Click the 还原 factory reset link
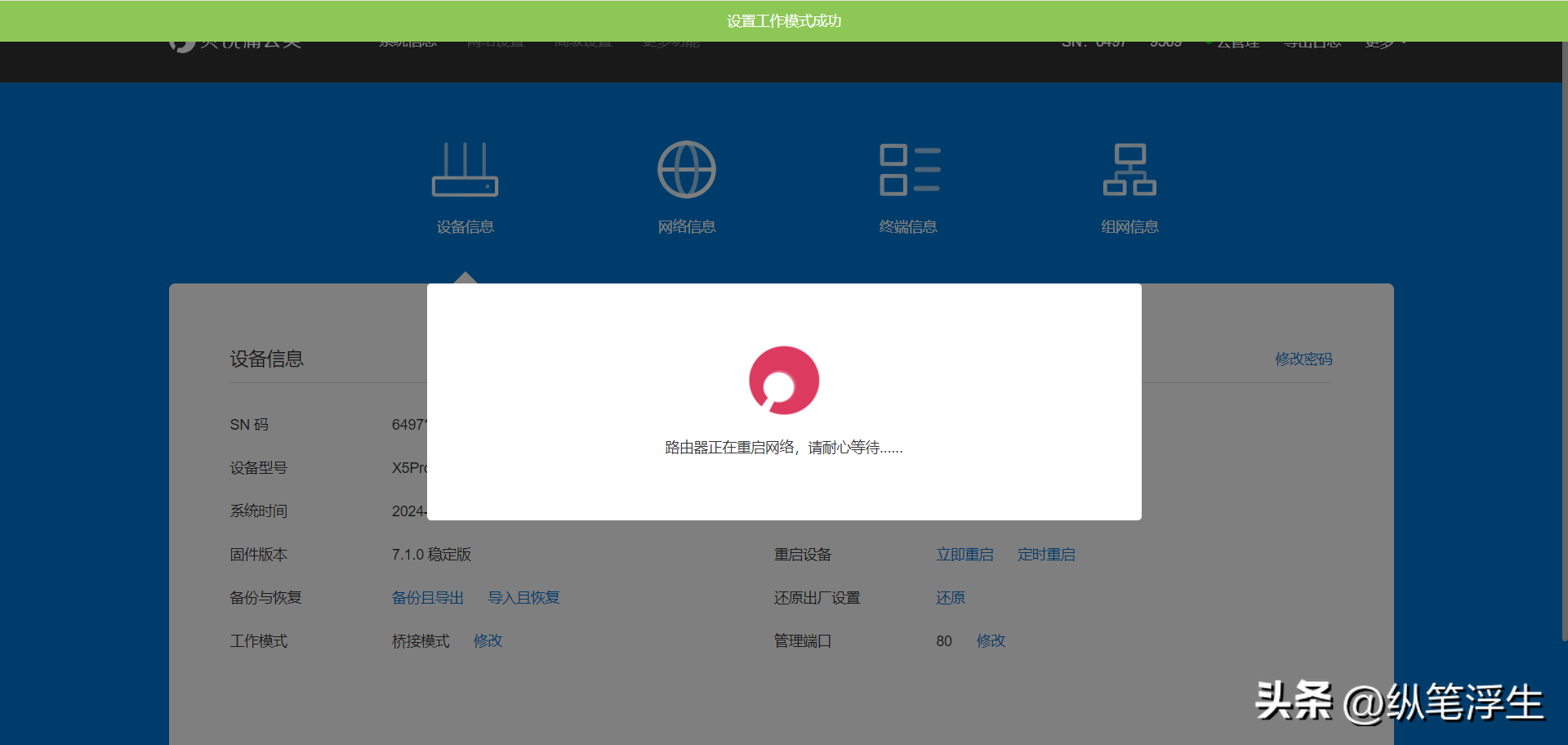 951,598
